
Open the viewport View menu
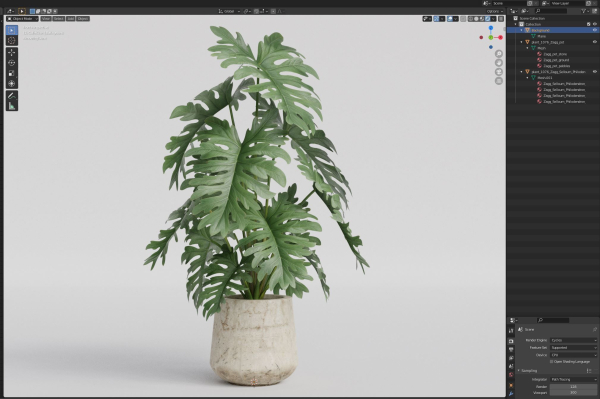pos(46,19)
